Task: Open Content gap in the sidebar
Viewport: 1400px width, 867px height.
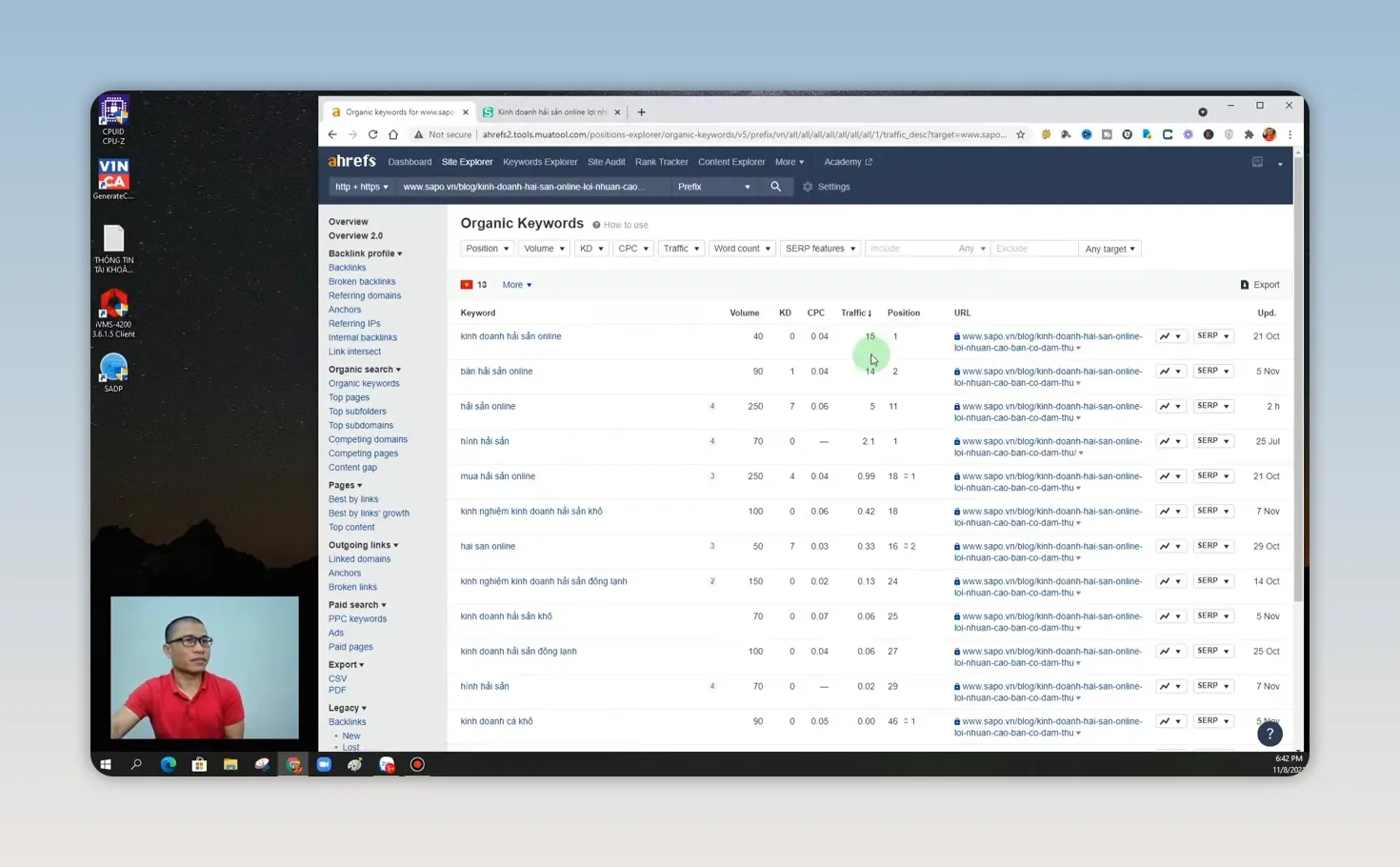Action: 352,468
